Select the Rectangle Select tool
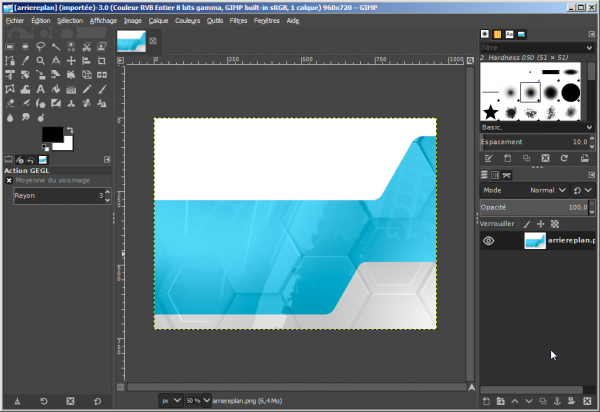Screen dimensions: 600x412 [x=10, y=45]
